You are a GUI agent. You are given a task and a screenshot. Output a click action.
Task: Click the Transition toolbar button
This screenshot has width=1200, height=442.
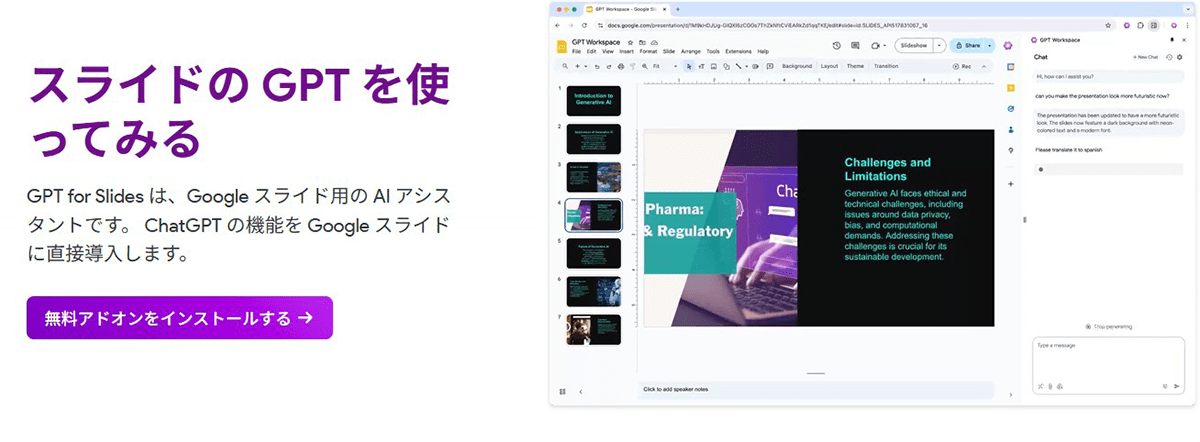click(x=886, y=66)
